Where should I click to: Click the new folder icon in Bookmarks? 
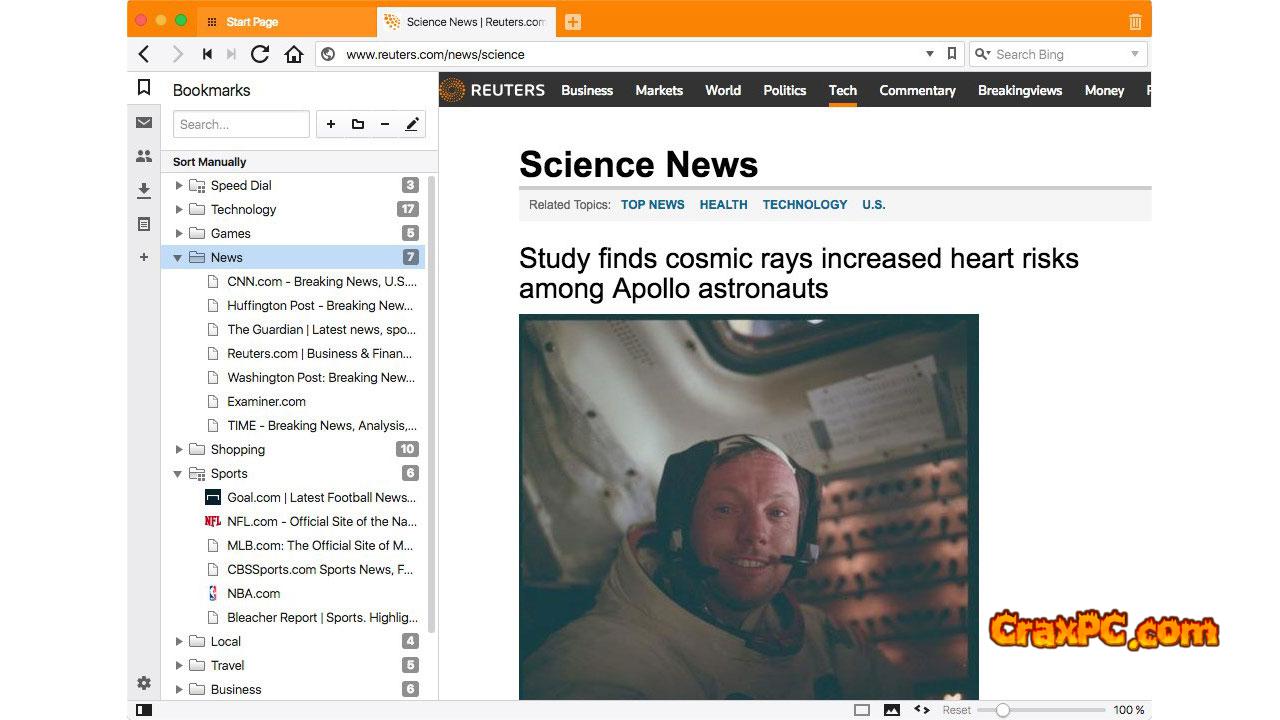[358, 124]
